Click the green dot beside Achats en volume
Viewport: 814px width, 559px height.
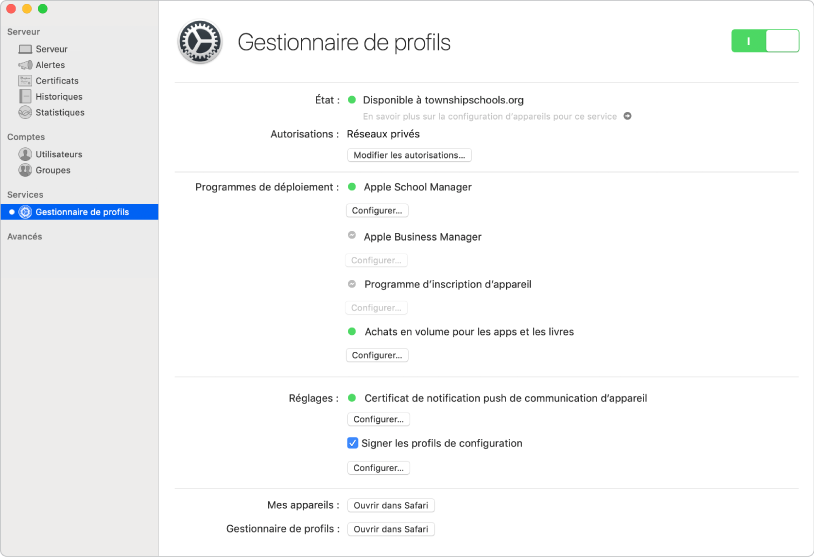pos(351,331)
